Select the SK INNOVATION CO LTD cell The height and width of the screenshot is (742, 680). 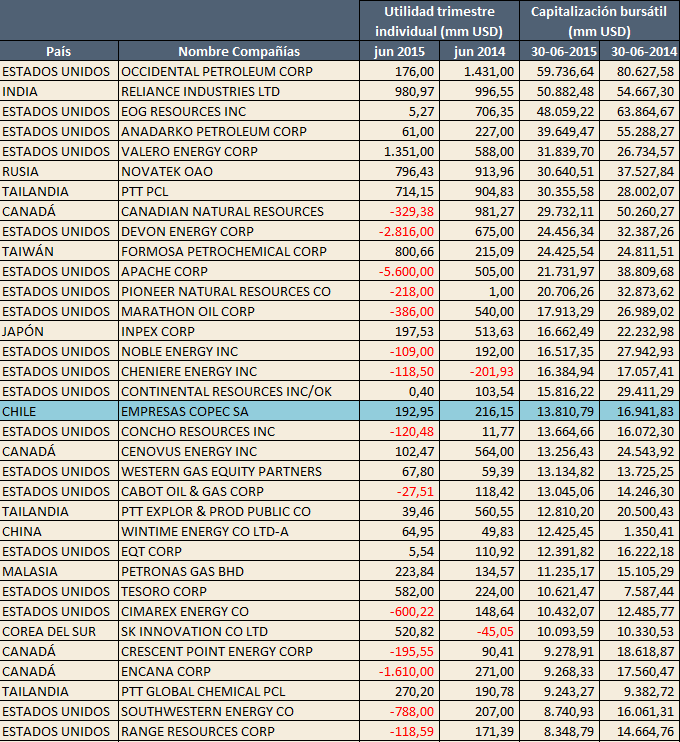pos(239,631)
